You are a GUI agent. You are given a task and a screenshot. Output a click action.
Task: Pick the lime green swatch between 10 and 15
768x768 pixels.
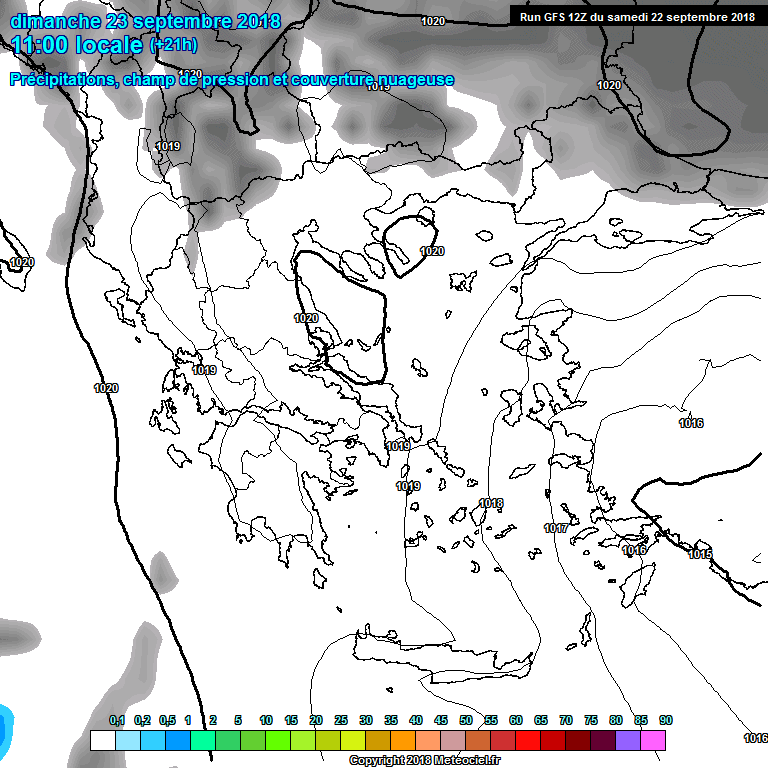click(278, 740)
